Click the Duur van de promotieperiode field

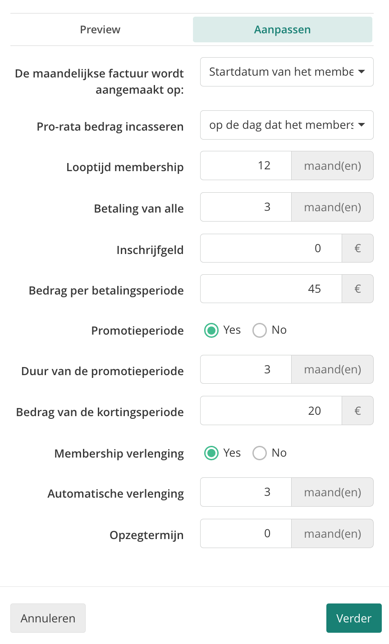(x=246, y=370)
